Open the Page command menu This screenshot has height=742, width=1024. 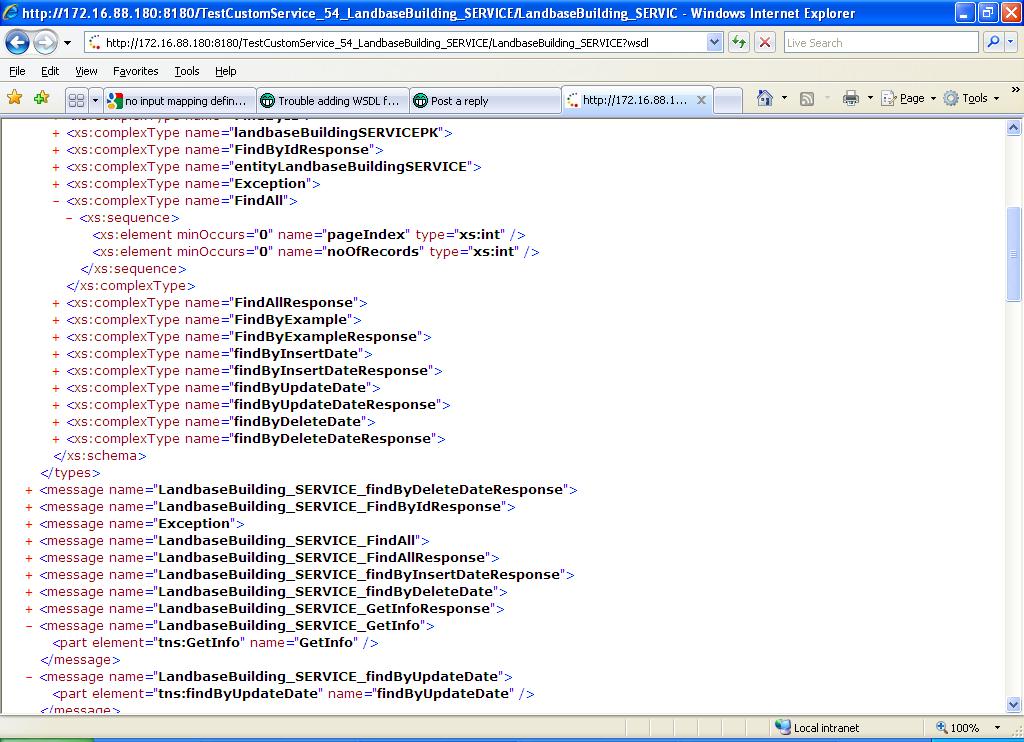coord(908,99)
